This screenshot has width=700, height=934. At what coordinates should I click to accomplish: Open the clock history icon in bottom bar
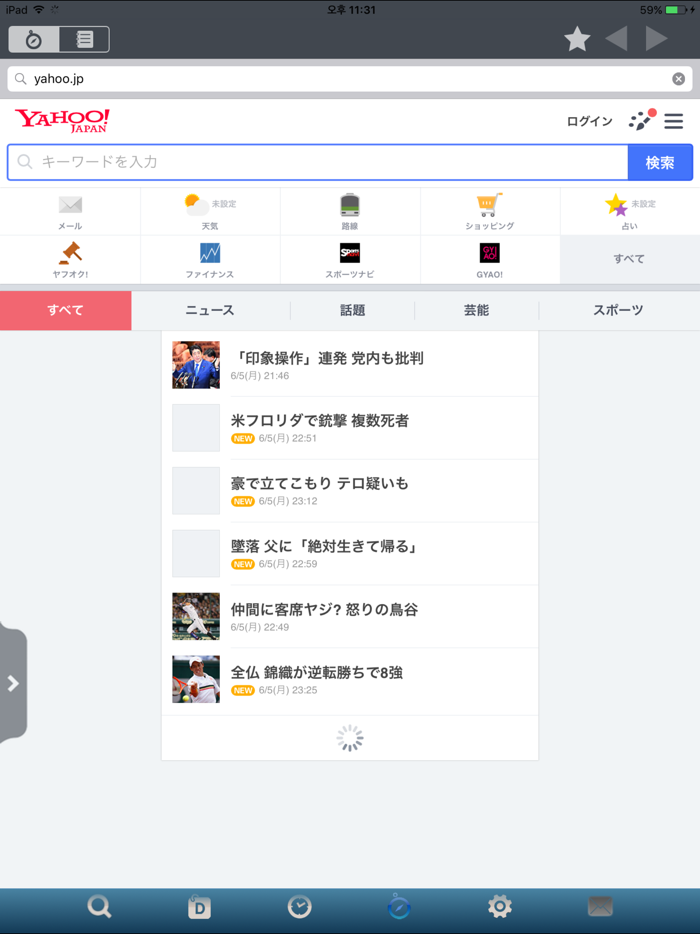[299, 907]
